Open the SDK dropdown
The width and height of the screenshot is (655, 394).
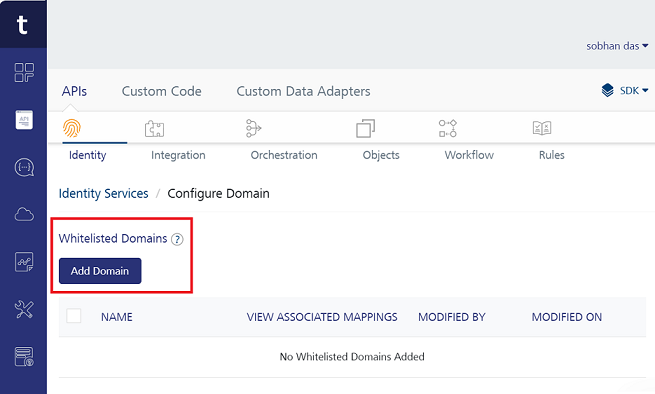[633, 91]
